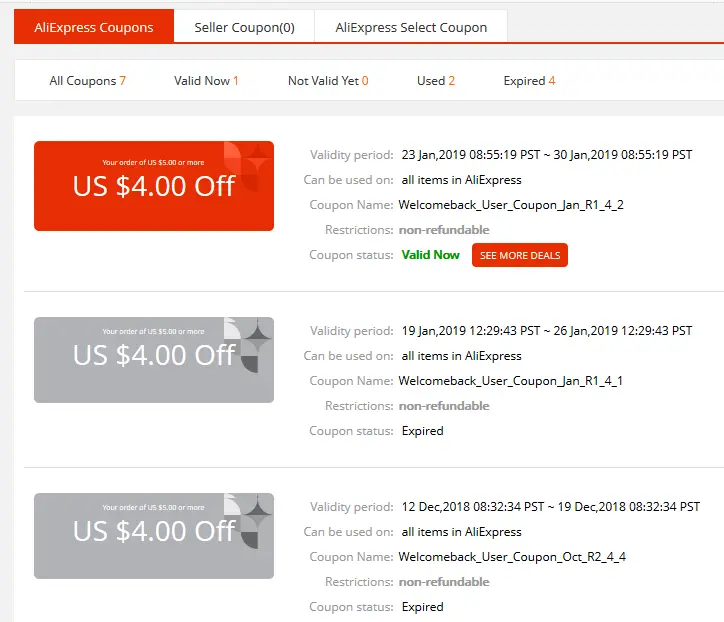Filter by Not Valid Yet 0 coupons
The image size is (724, 622).
pyautogui.click(x=328, y=81)
